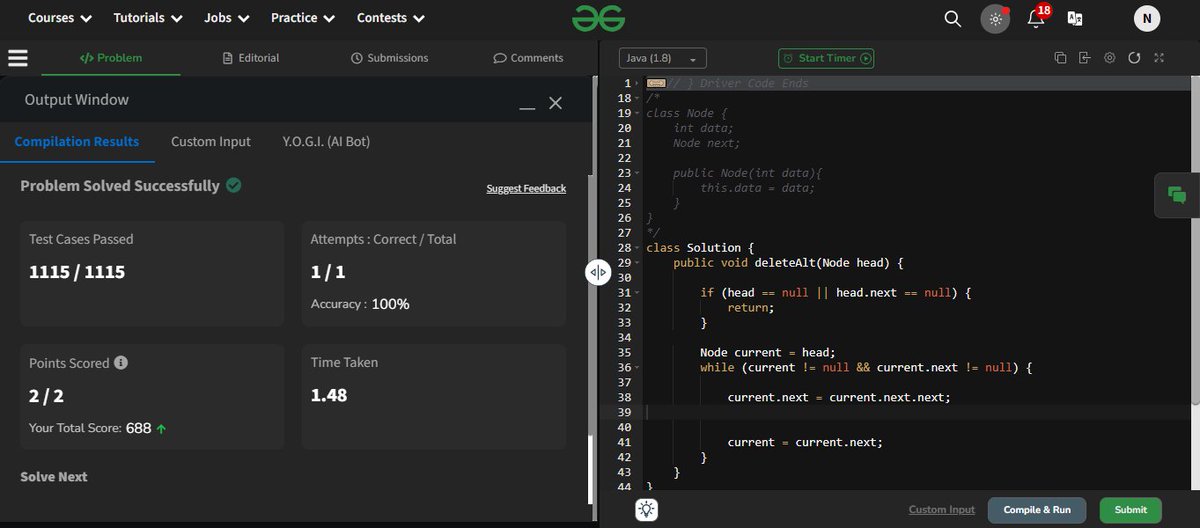Expand the Contests dropdown

391,18
